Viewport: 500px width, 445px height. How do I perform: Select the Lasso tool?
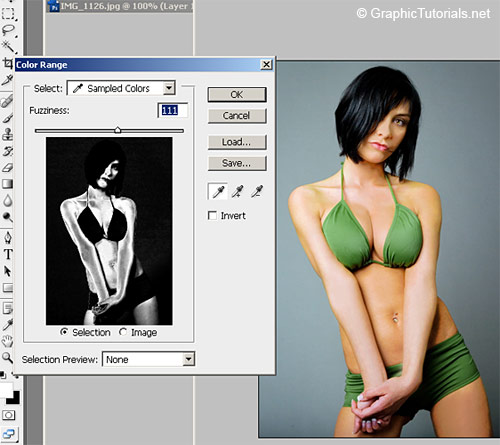(x=8, y=30)
